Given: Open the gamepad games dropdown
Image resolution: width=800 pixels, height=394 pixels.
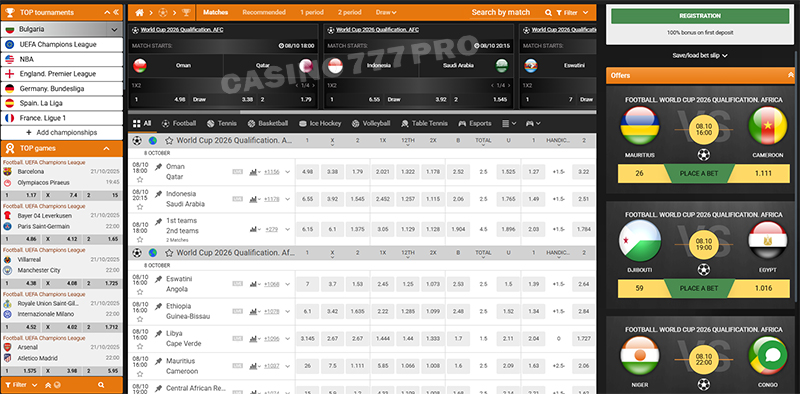Looking at the screenshot, I should pyautogui.click(x=533, y=124).
